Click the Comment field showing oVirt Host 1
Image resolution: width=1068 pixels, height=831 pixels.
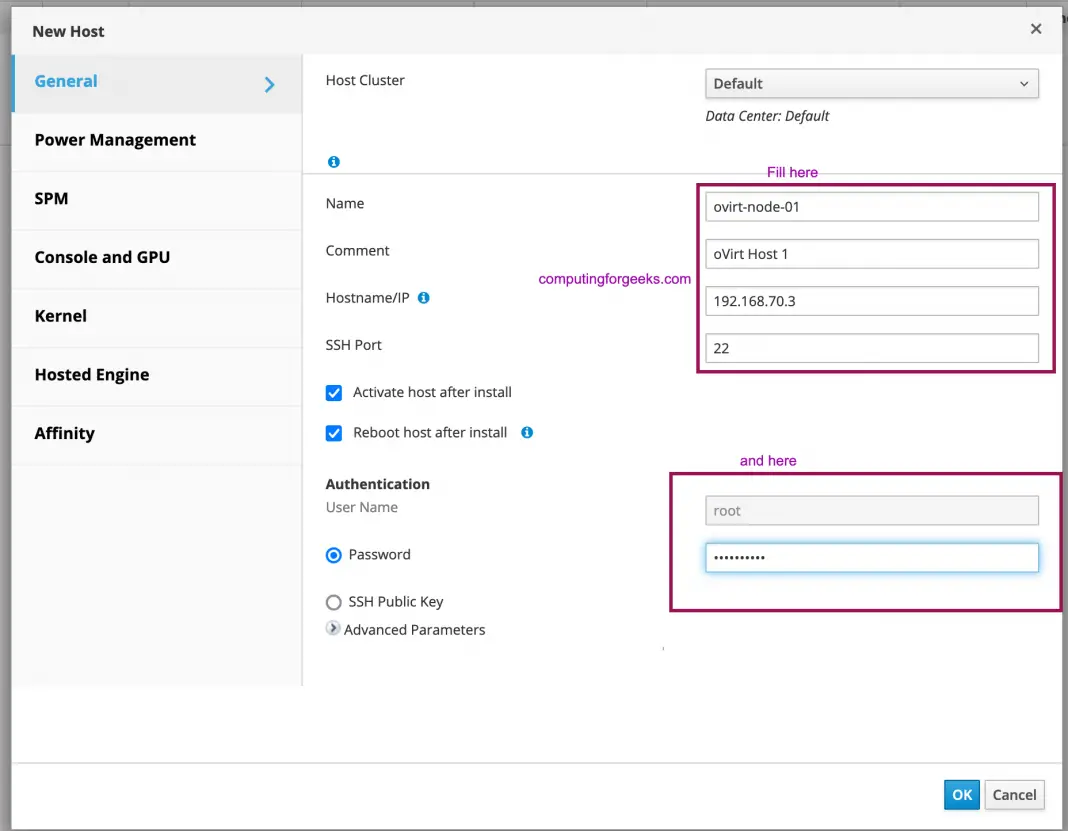(x=871, y=253)
